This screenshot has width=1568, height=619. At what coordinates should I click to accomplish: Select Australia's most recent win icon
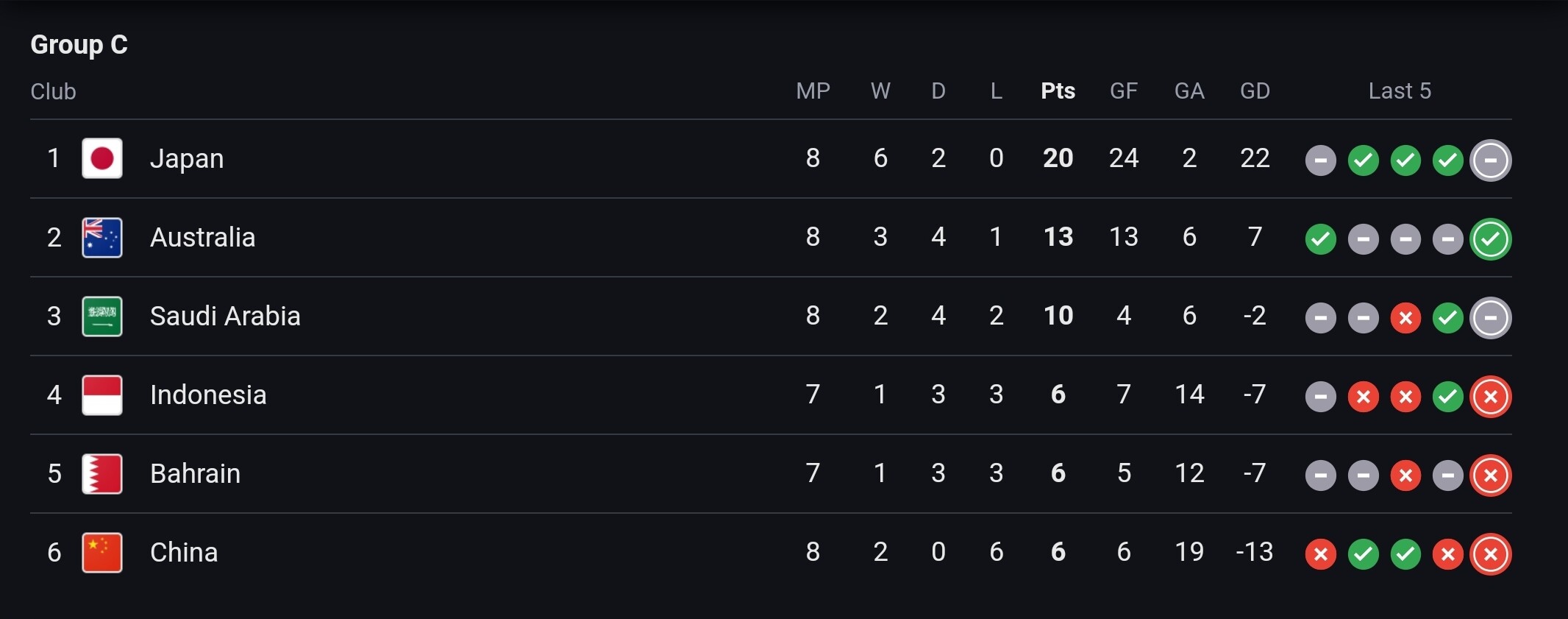(x=1491, y=239)
